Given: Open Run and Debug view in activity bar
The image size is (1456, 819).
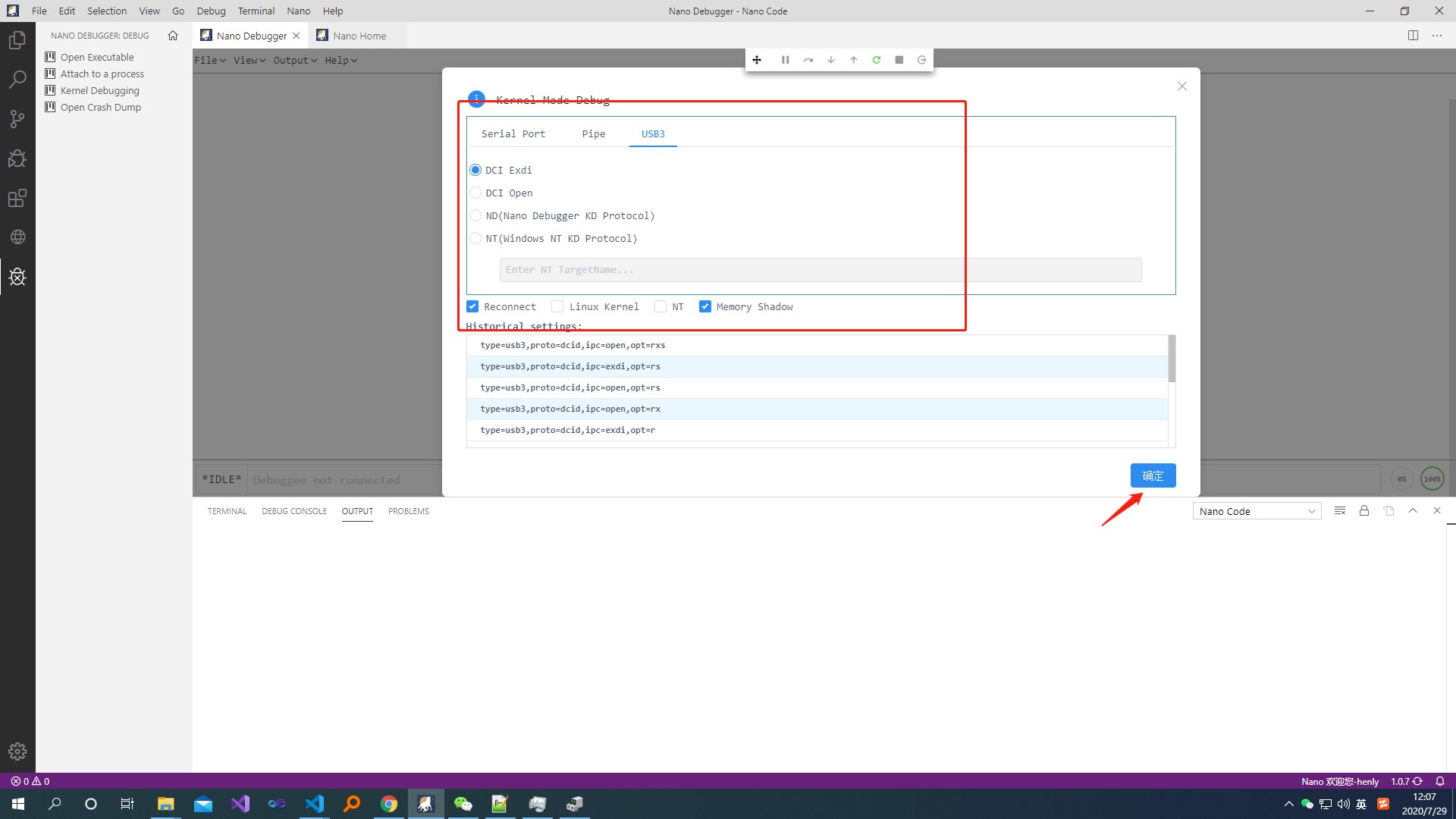Looking at the screenshot, I should click(17, 158).
